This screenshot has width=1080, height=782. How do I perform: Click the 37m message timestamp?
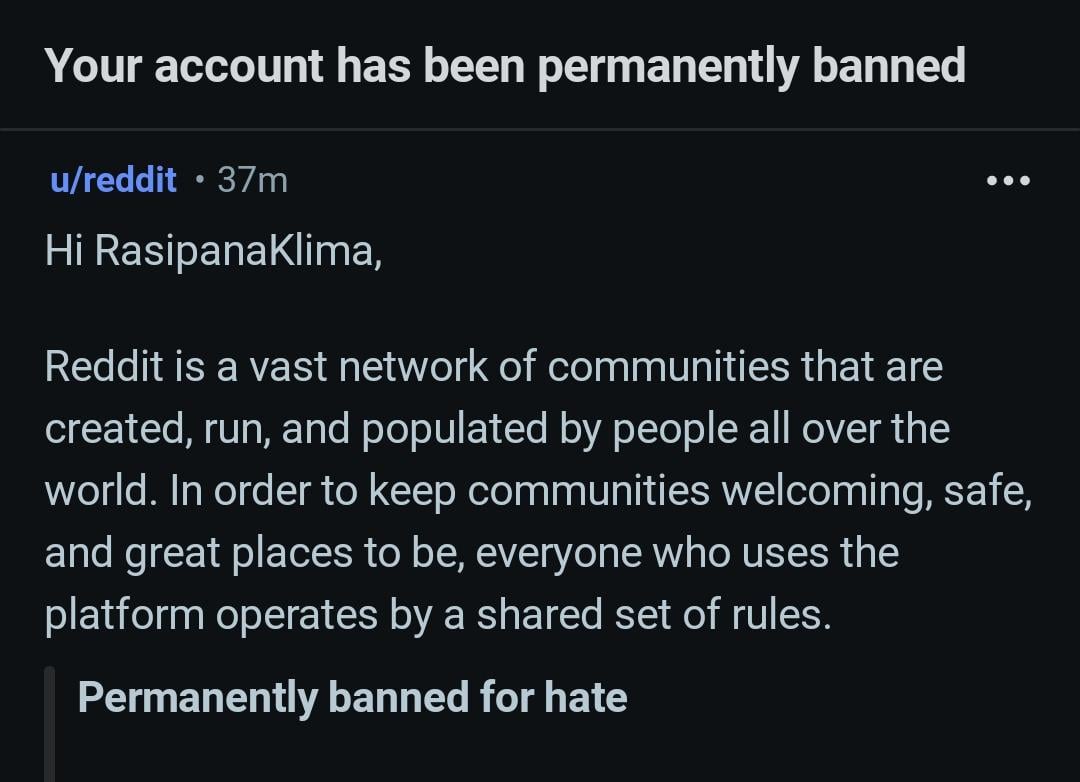tap(252, 180)
